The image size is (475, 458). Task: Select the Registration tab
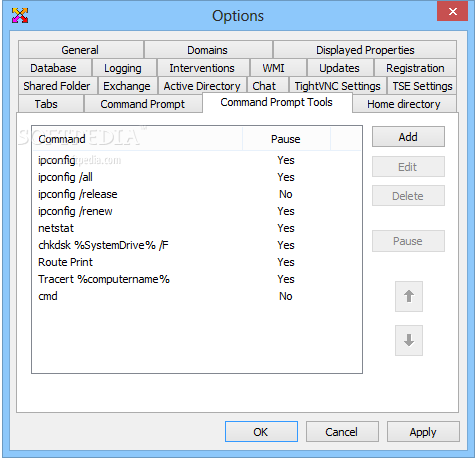click(415, 68)
